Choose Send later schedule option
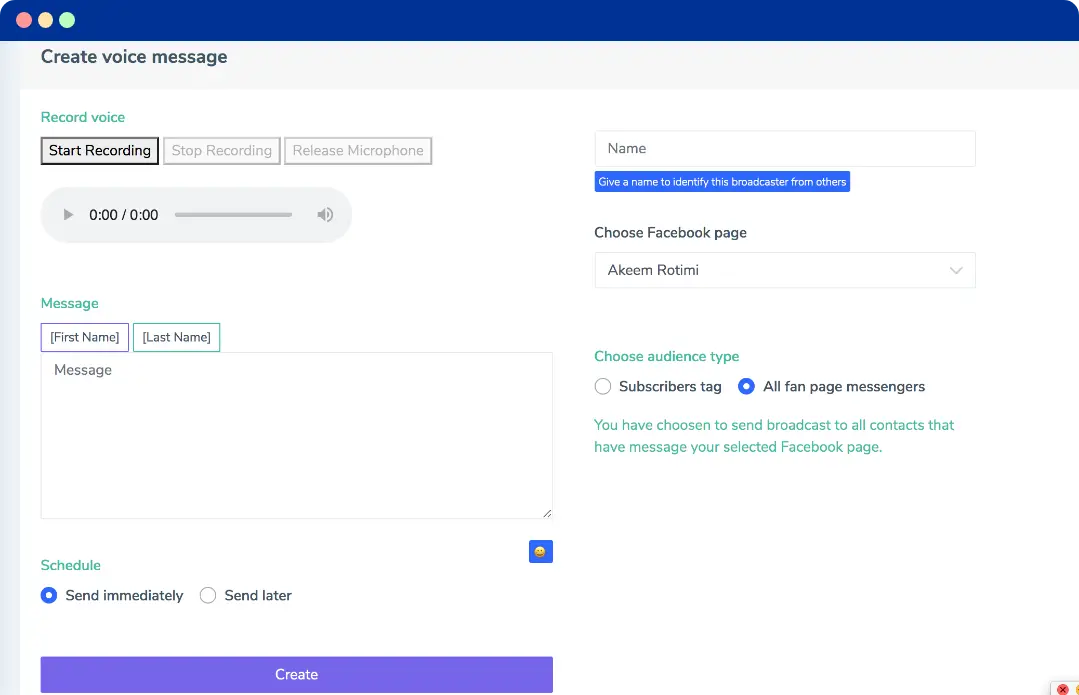 (x=208, y=595)
